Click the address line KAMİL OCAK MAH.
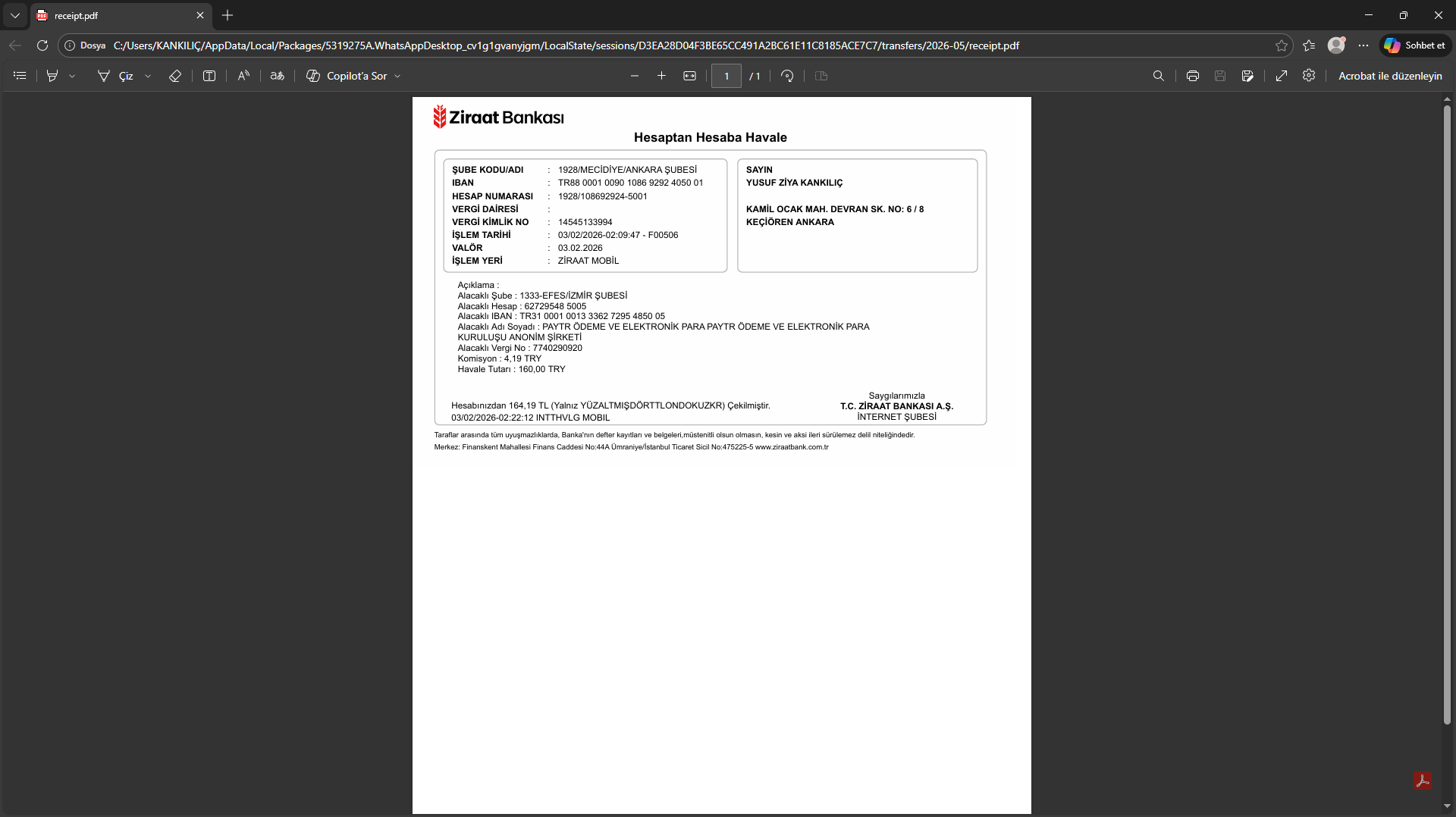The width and height of the screenshot is (1456, 817). (835, 209)
